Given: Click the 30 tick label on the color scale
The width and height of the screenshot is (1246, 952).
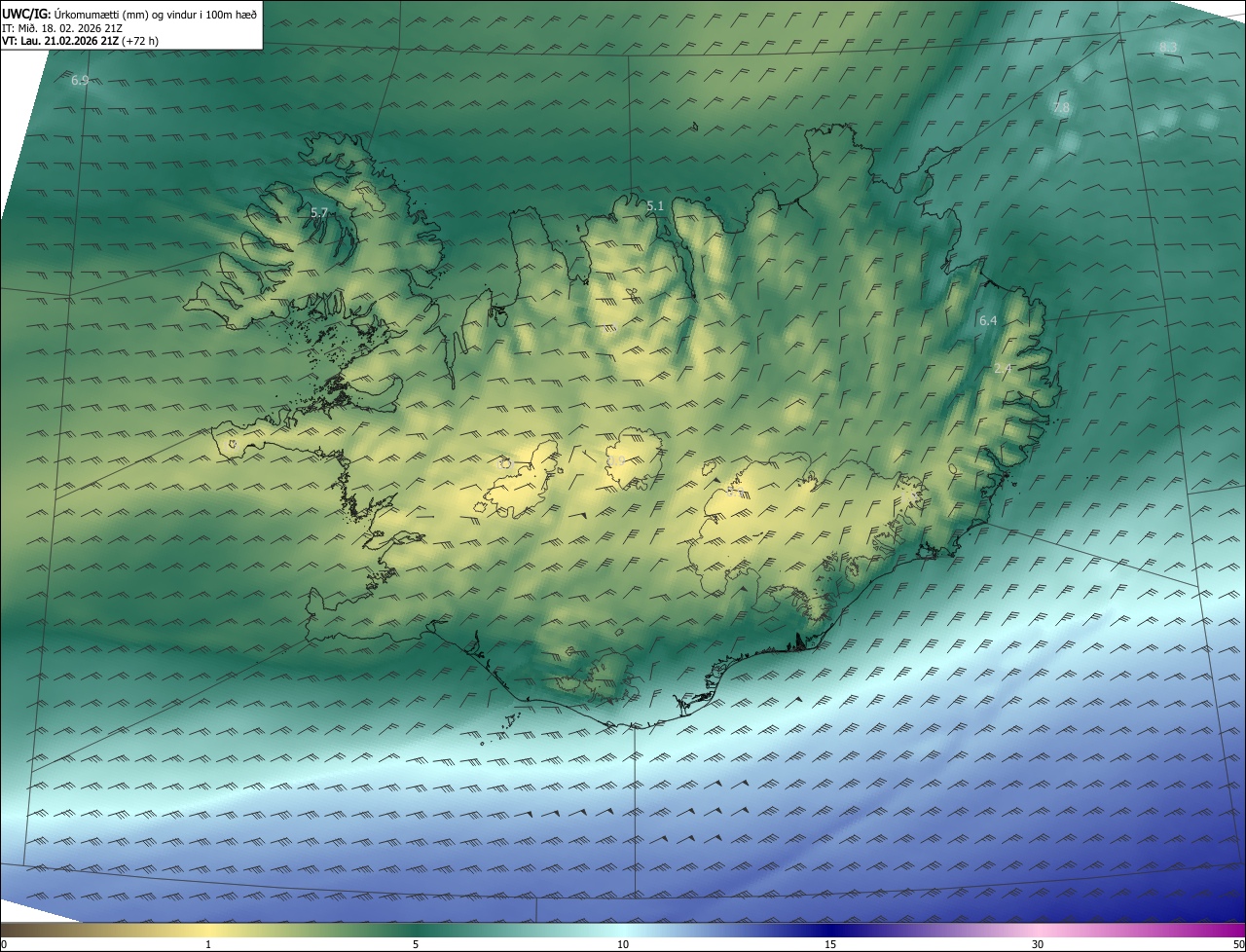Looking at the screenshot, I should click(1038, 944).
